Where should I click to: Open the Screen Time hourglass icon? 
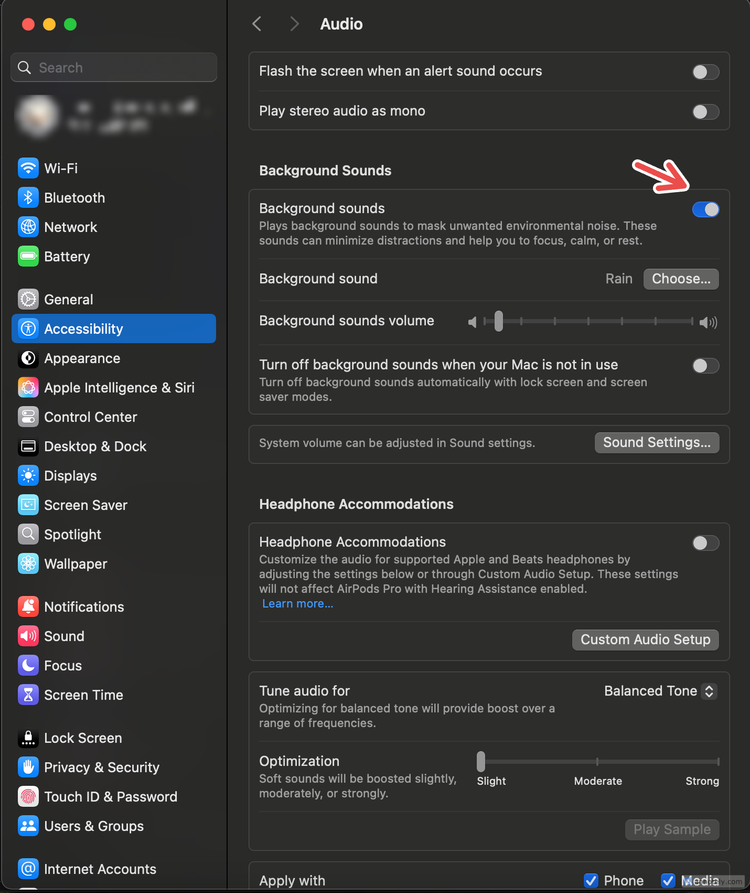click(28, 695)
